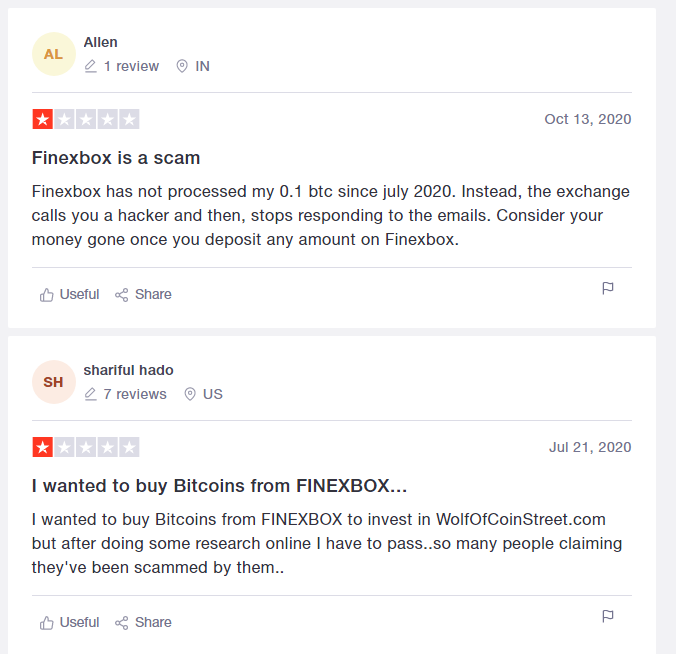
Task: Click thumbs-up icon on Allen's review
Action: [47, 295]
